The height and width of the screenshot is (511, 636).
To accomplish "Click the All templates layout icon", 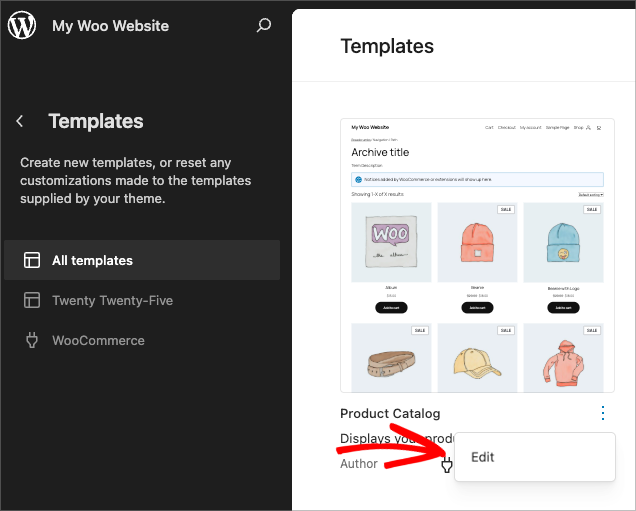I will (x=32, y=260).
